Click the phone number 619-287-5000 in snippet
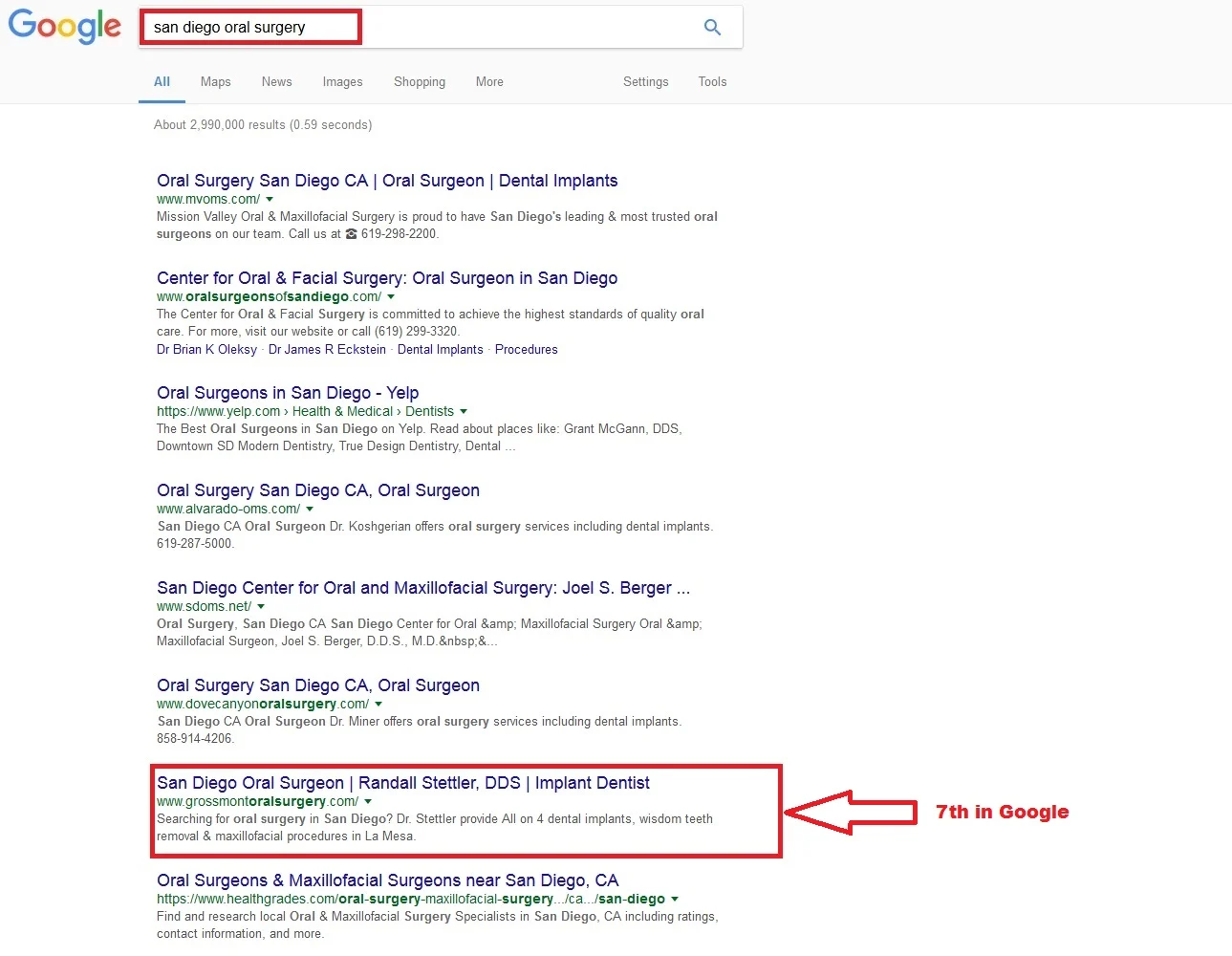Screen dimensions: 1232x956 (195, 544)
